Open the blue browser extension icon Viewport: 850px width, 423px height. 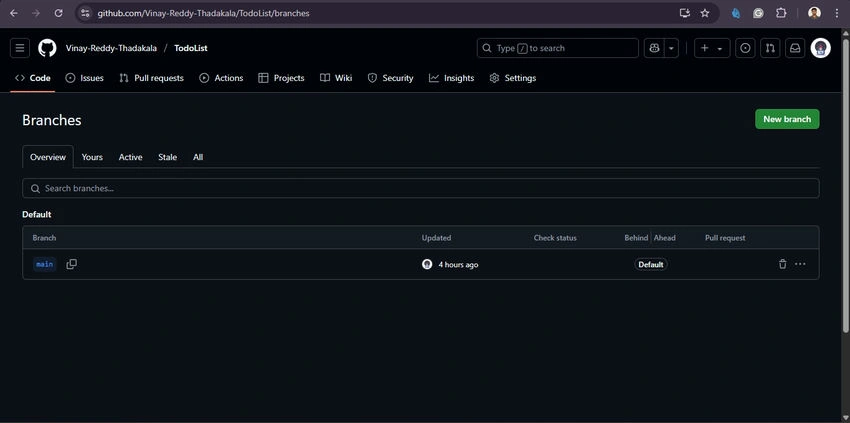tap(736, 13)
